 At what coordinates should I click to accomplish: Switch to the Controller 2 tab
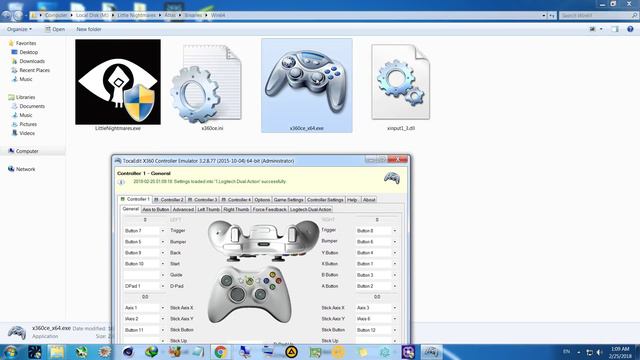(169, 200)
